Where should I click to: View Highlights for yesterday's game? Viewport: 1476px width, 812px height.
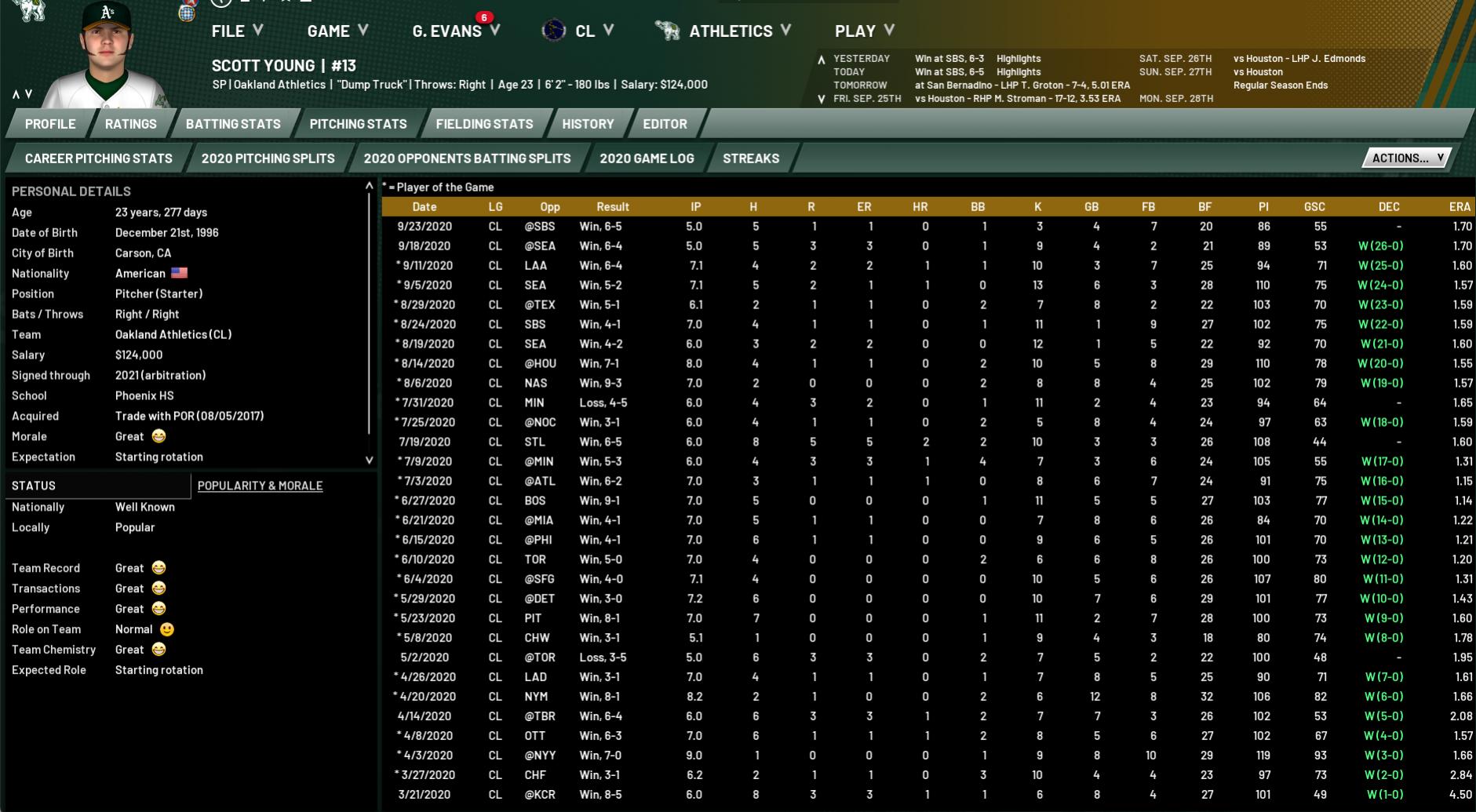(x=1018, y=58)
